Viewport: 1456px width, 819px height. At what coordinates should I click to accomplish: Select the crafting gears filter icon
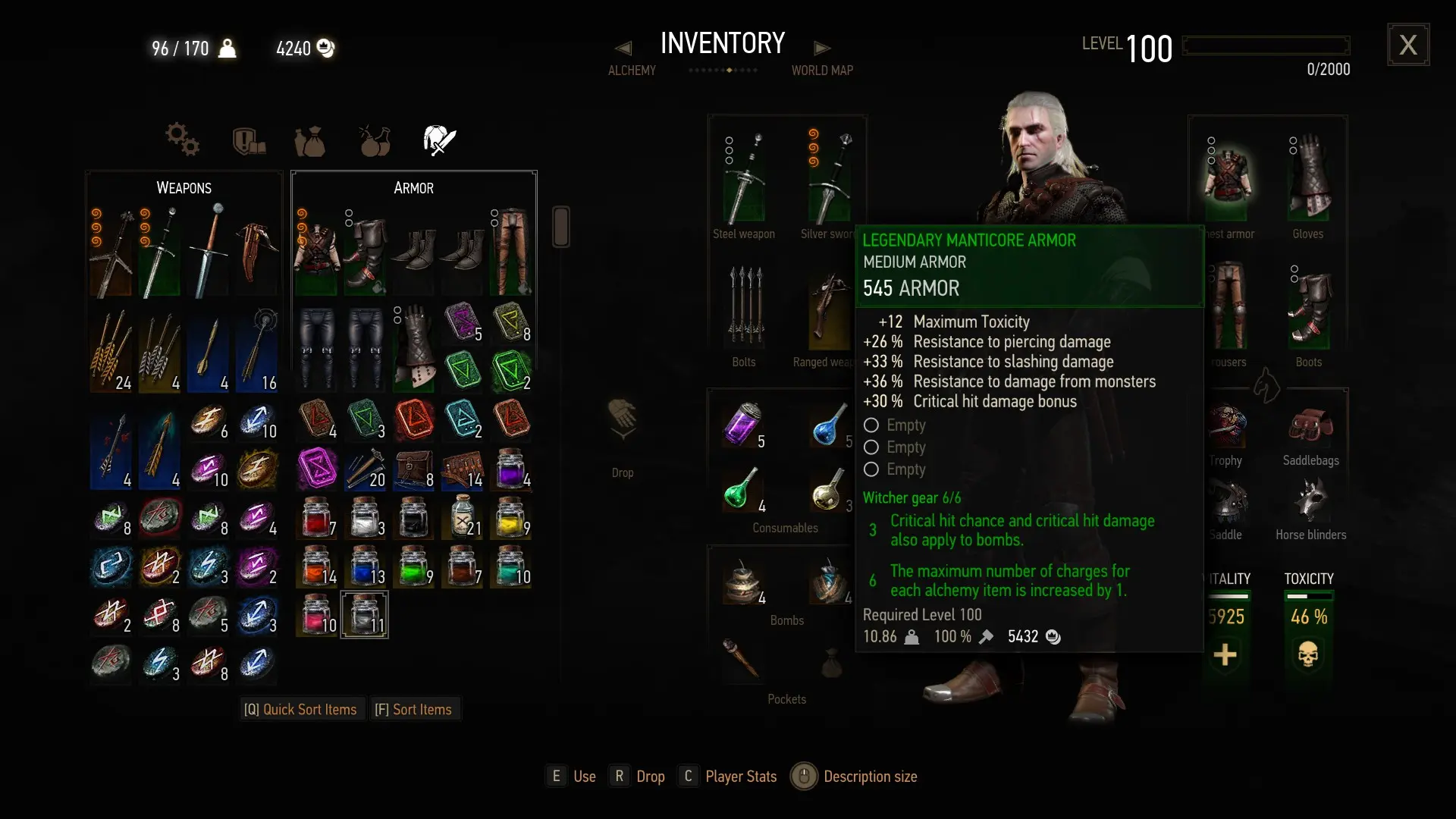[183, 140]
